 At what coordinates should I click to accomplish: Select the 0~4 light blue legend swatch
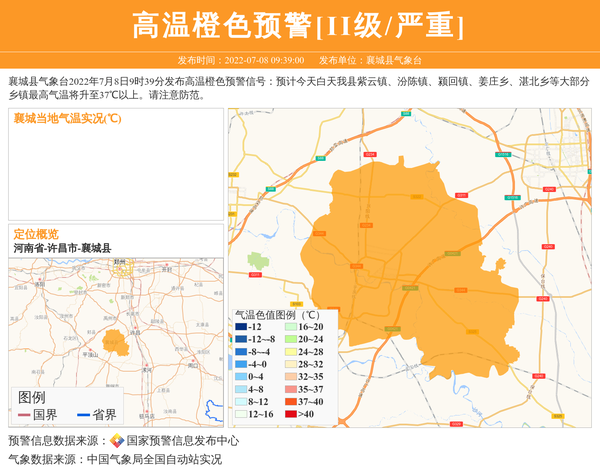(x=240, y=377)
